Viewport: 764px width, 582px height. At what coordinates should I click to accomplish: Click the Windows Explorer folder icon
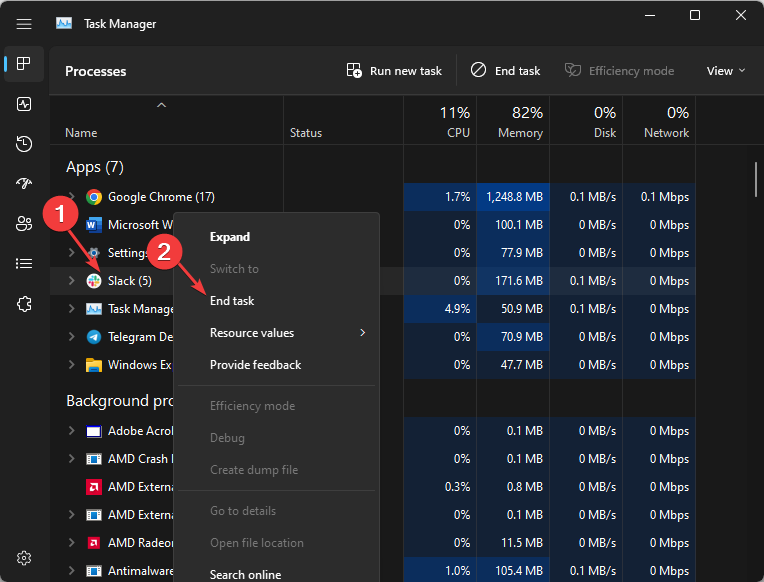(x=94, y=365)
